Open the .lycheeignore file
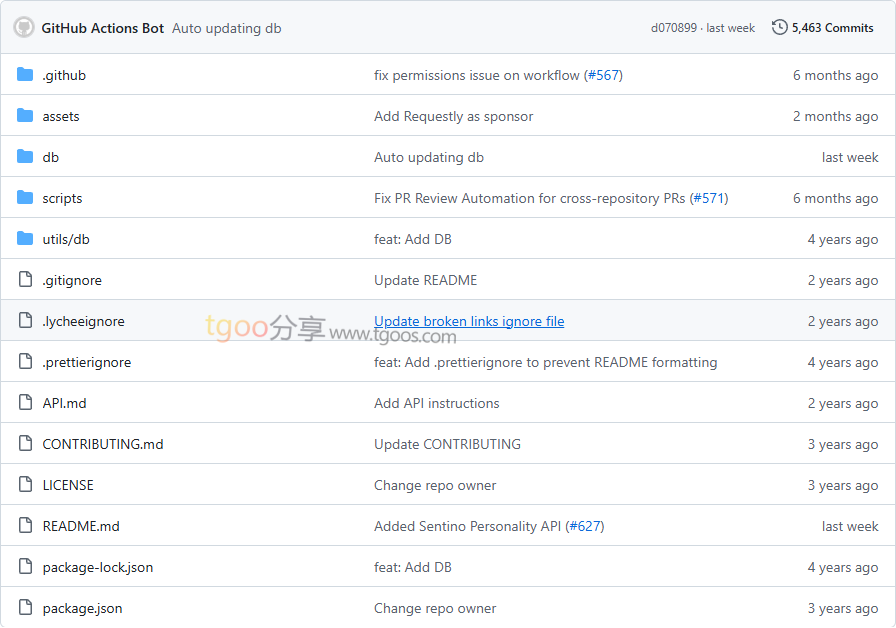Viewport: 896px width, 628px height. 83,322
